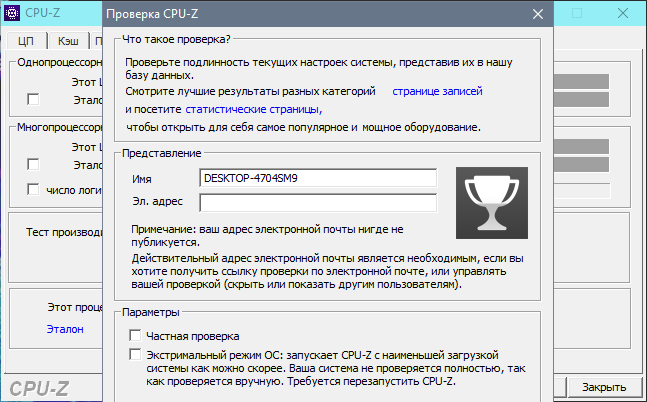Click the blue Эталон link
Image resolution: width=647 pixels, height=402 pixels.
point(65,328)
